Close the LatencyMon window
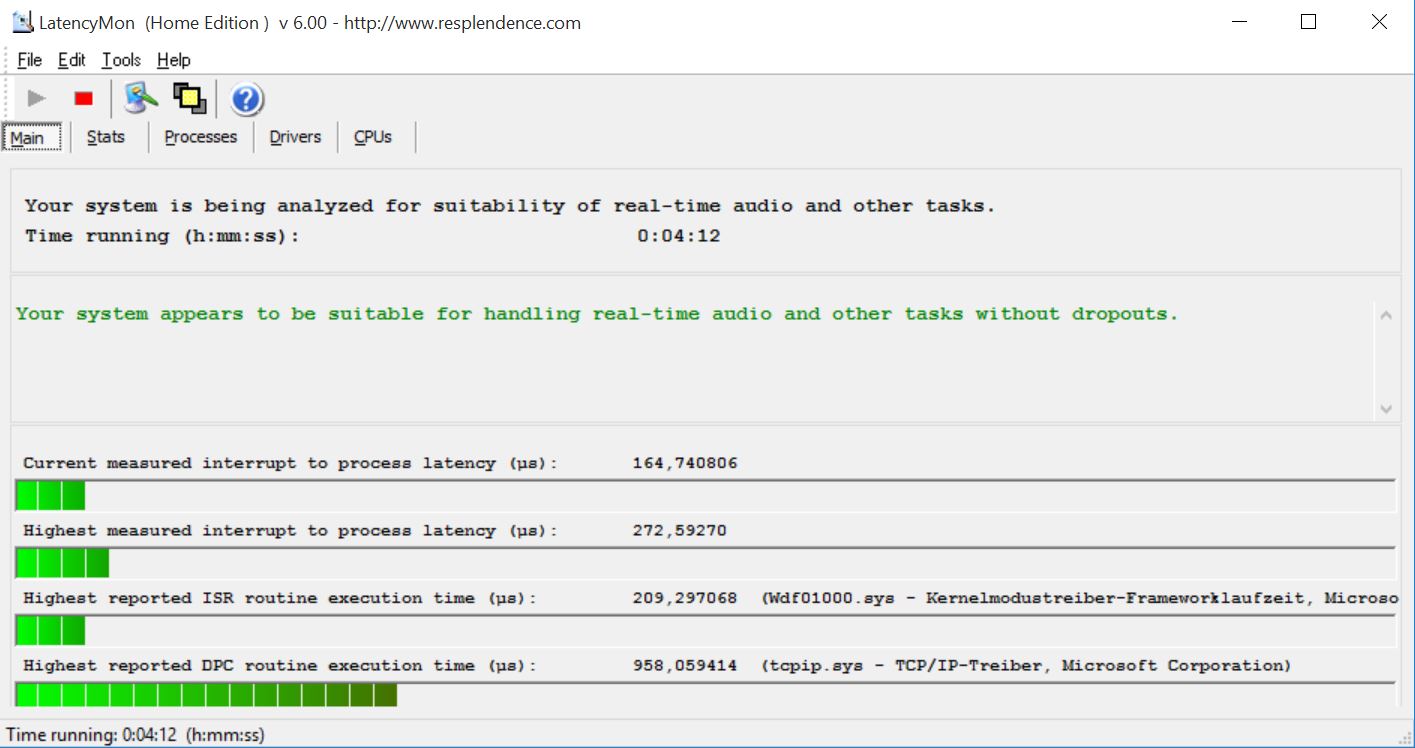The image size is (1415, 748). click(1379, 22)
